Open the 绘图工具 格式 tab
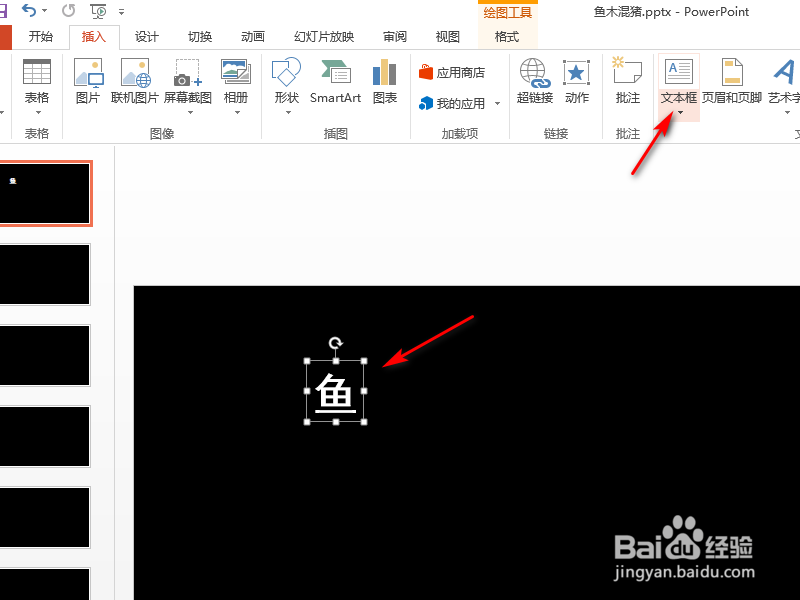This screenshot has width=800, height=600. (506, 36)
